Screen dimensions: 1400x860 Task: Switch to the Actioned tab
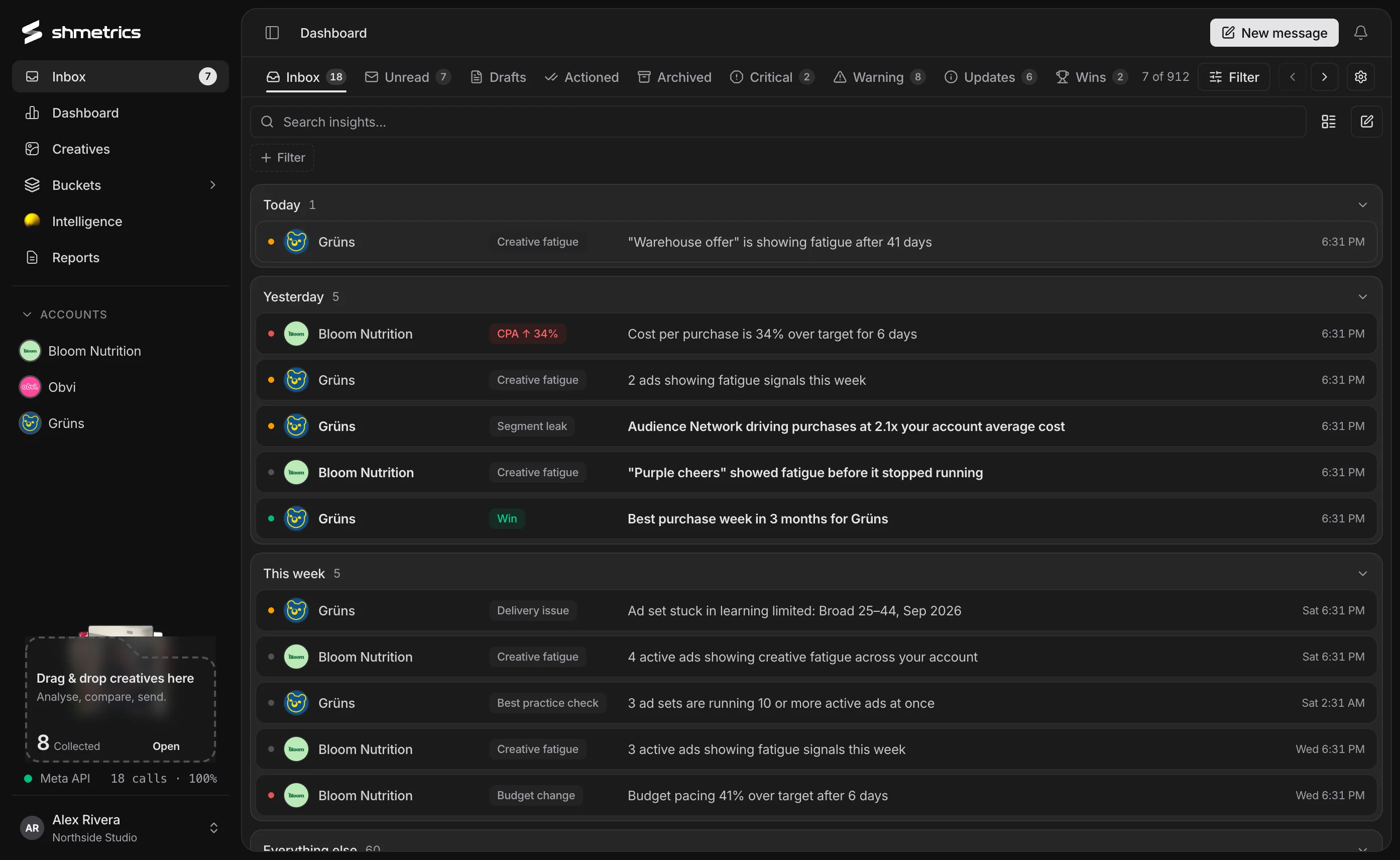click(581, 77)
